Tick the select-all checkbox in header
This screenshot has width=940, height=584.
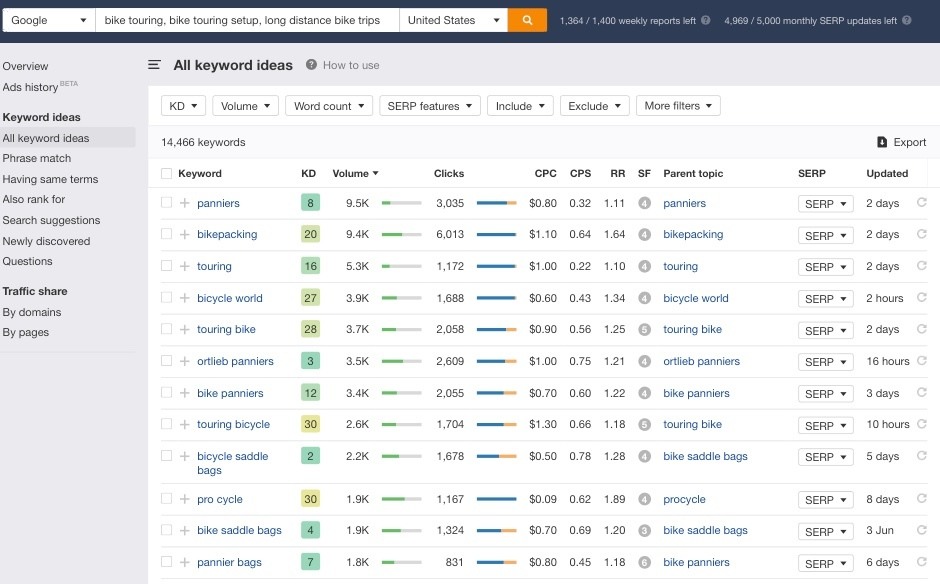(166, 173)
